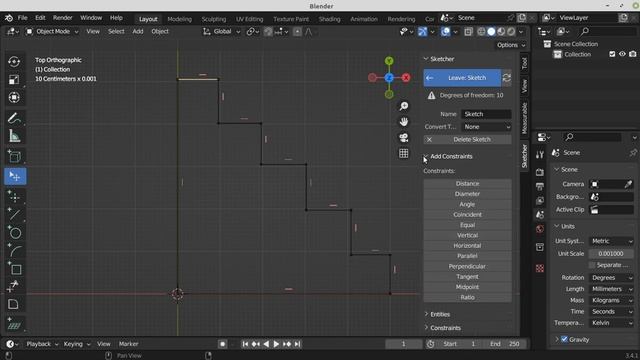Viewport: 640px width, 360px height.
Task: Select the Add Arc sketch tool
Action: 14,251
